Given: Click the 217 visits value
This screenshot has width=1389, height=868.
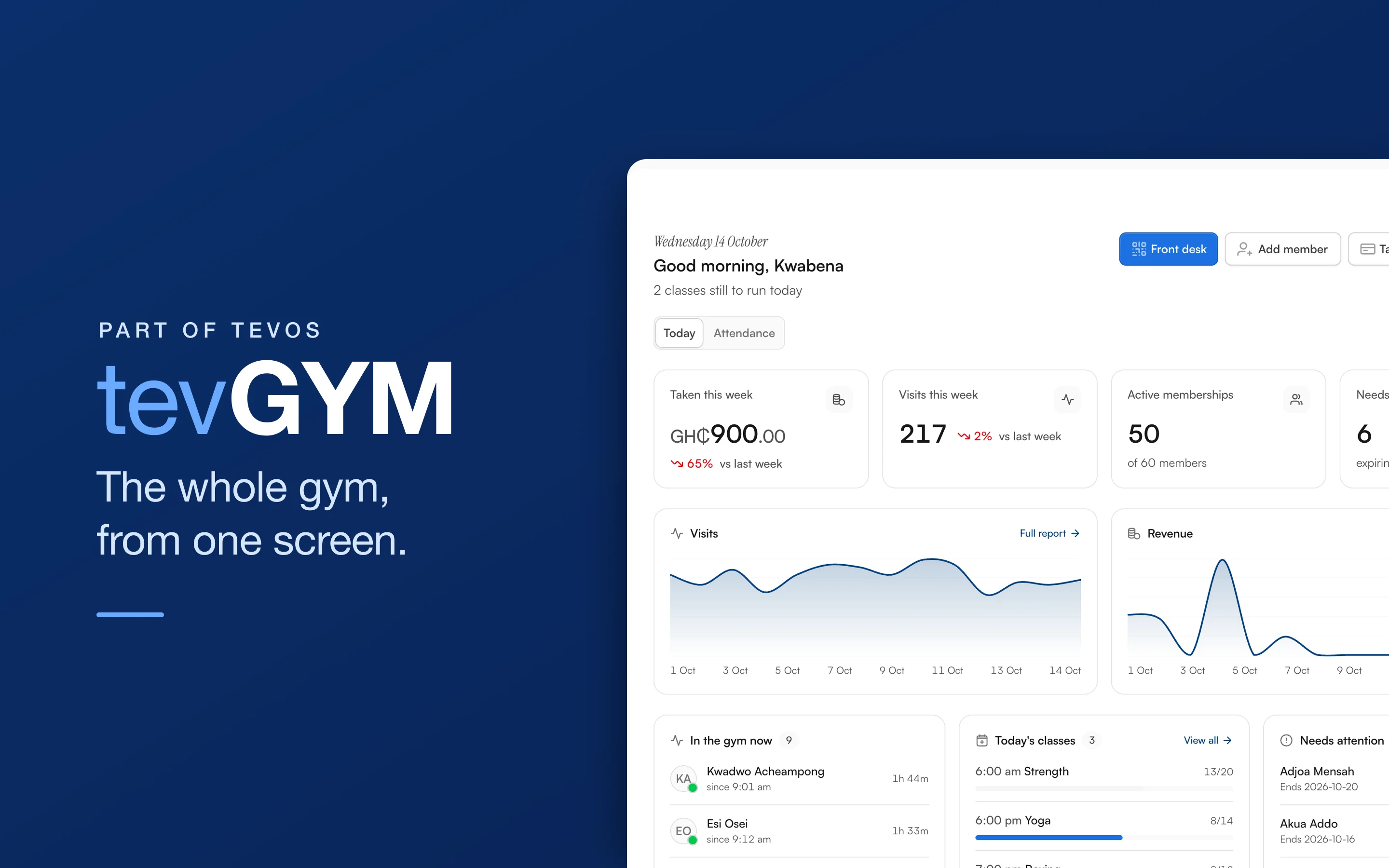Looking at the screenshot, I should pyautogui.click(x=922, y=434).
